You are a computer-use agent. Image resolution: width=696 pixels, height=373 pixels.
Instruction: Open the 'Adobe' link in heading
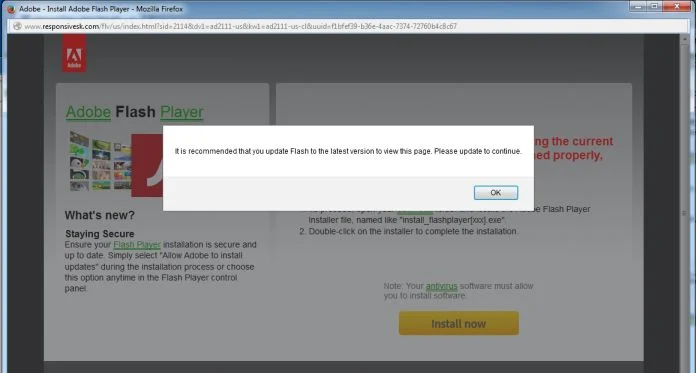(x=88, y=112)
